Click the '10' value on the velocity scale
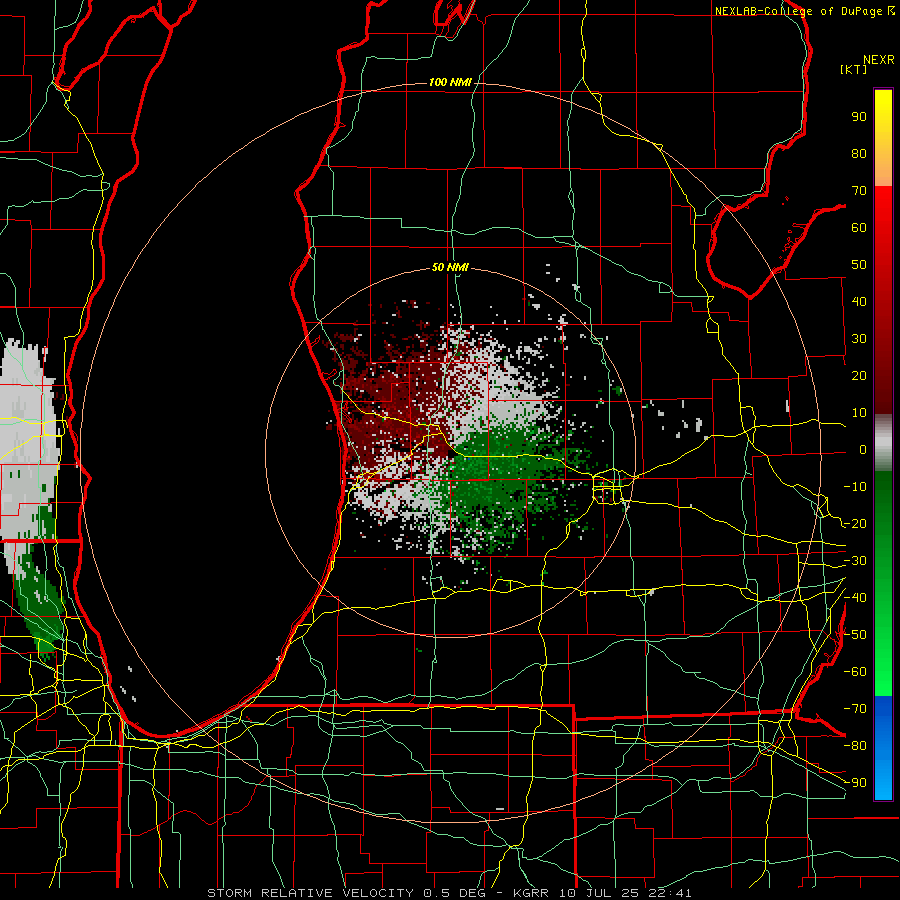Viewport: 900px width, 900px height. tap(859, 413)
